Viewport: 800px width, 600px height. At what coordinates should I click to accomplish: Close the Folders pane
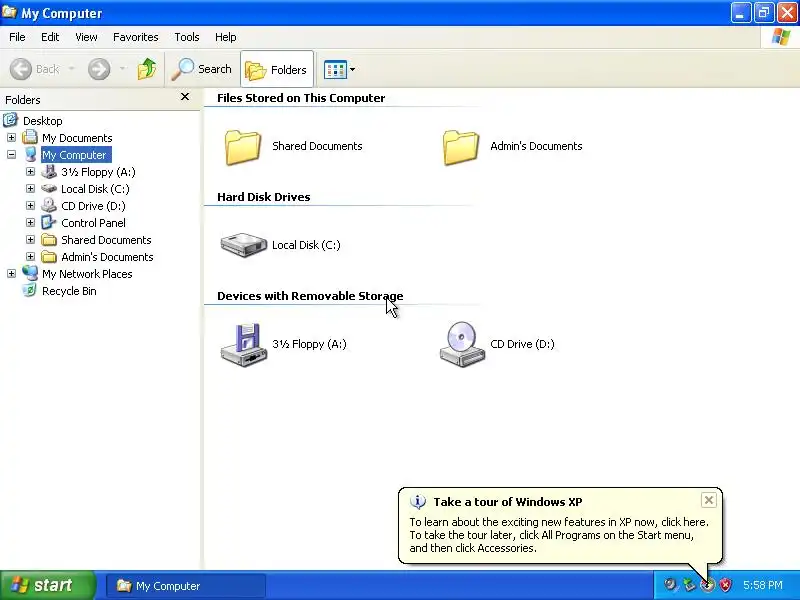[185, 96]
